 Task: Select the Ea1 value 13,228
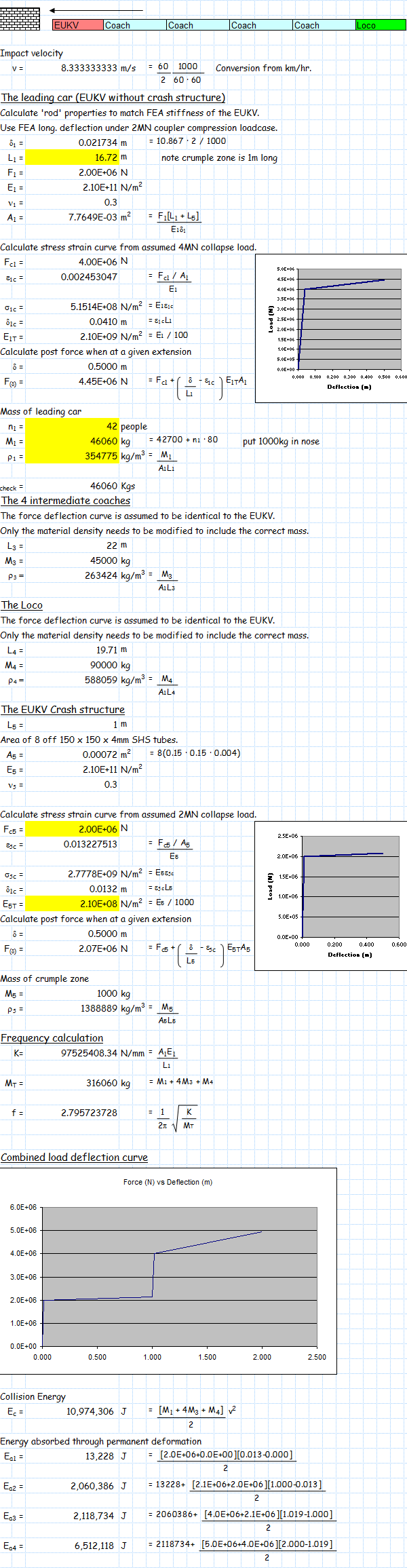click(100, 1456)
